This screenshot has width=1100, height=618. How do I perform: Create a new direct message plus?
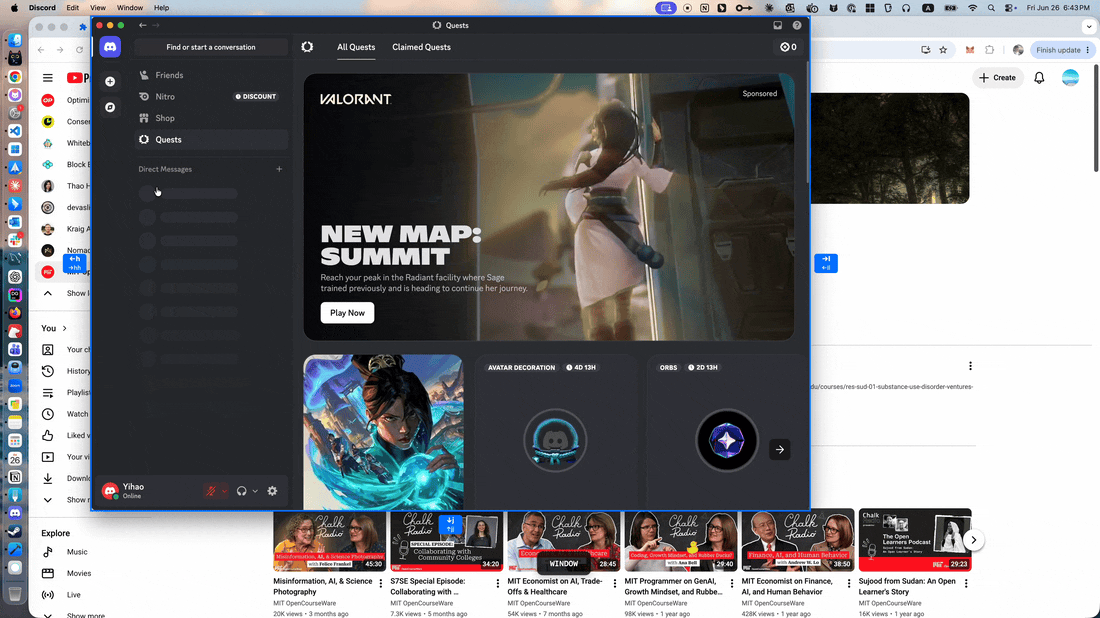[x=279, y=169]
